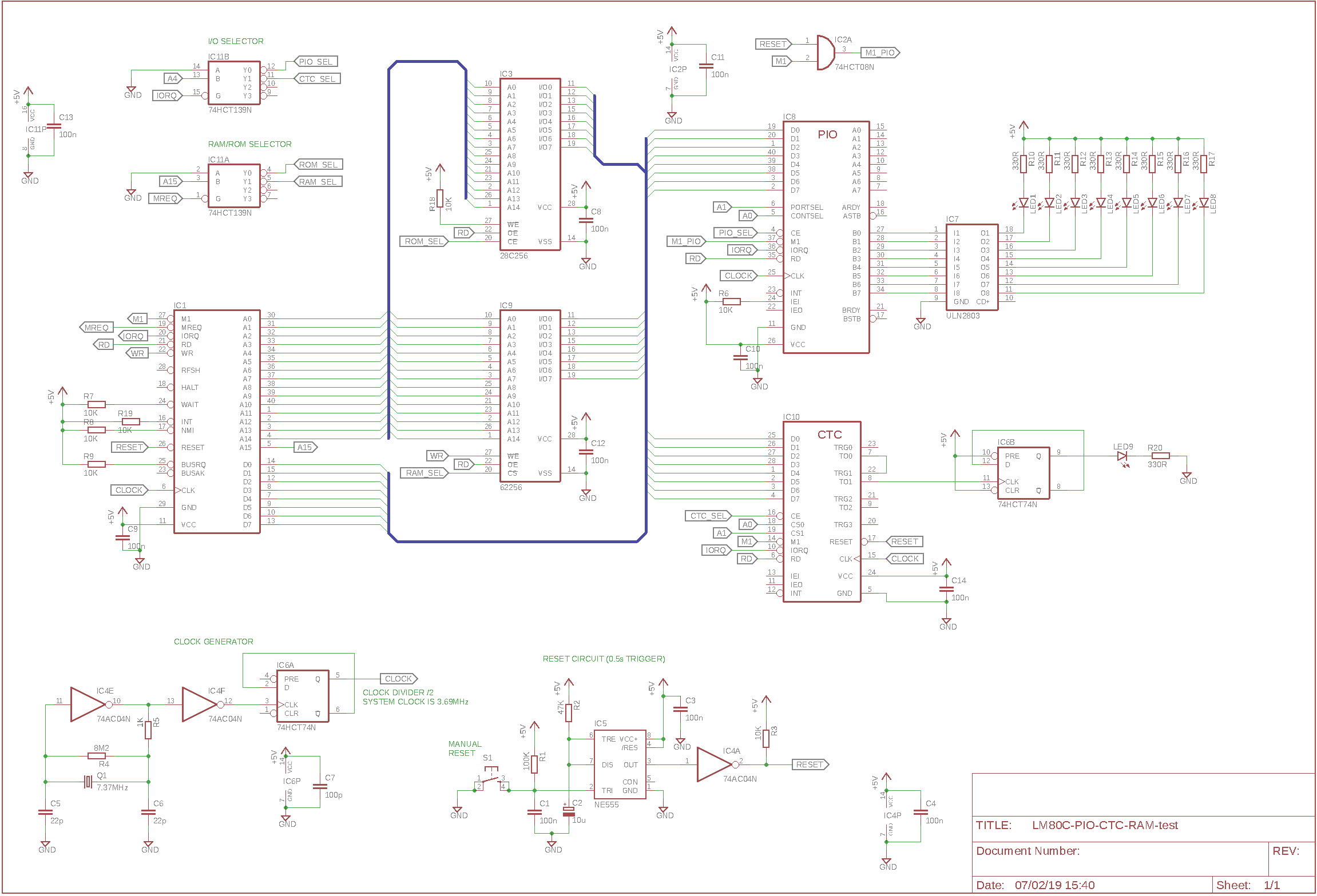Select the LED9 diode symbol
Viewport: 1317px width, 896px height.
(1122, 456)
